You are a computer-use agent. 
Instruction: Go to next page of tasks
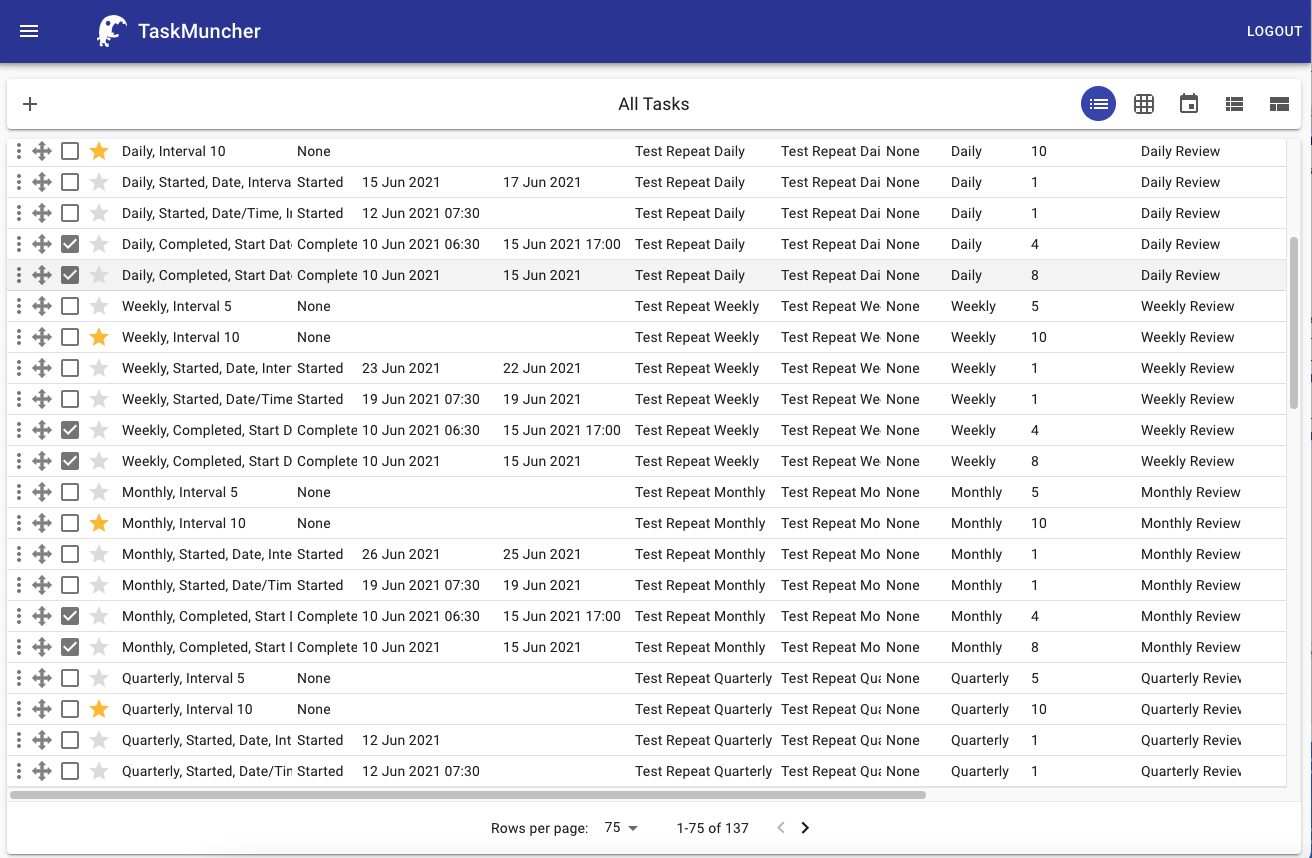click(x=805, y=828)
